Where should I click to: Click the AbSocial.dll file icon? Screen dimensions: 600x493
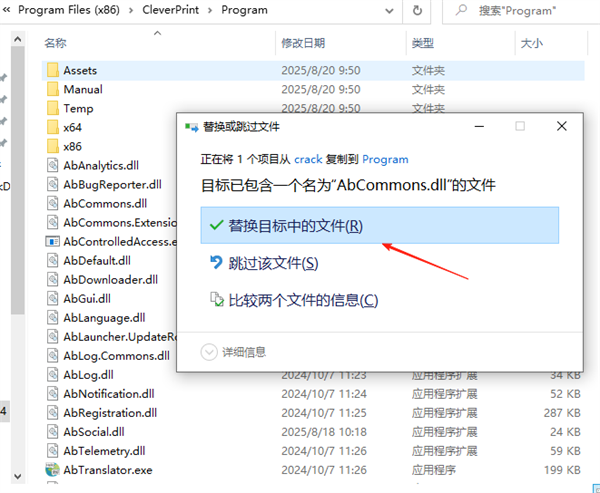point(52,432)
